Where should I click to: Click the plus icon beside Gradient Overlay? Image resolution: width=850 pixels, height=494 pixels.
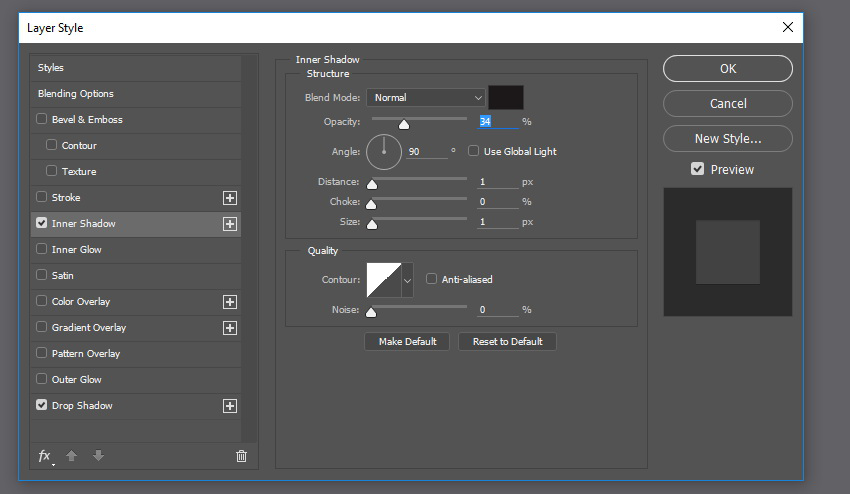coord(230,328)
